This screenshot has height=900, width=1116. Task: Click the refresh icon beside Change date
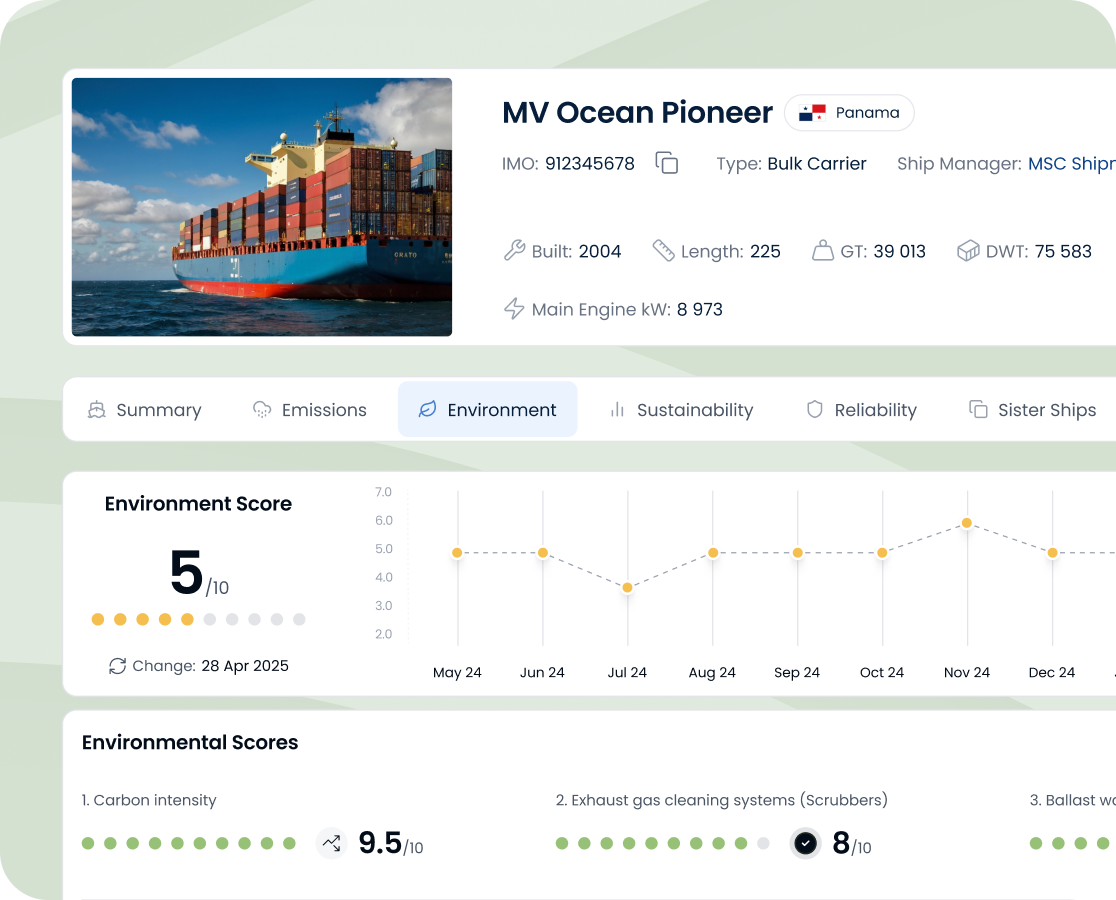(x=118, y=666)
